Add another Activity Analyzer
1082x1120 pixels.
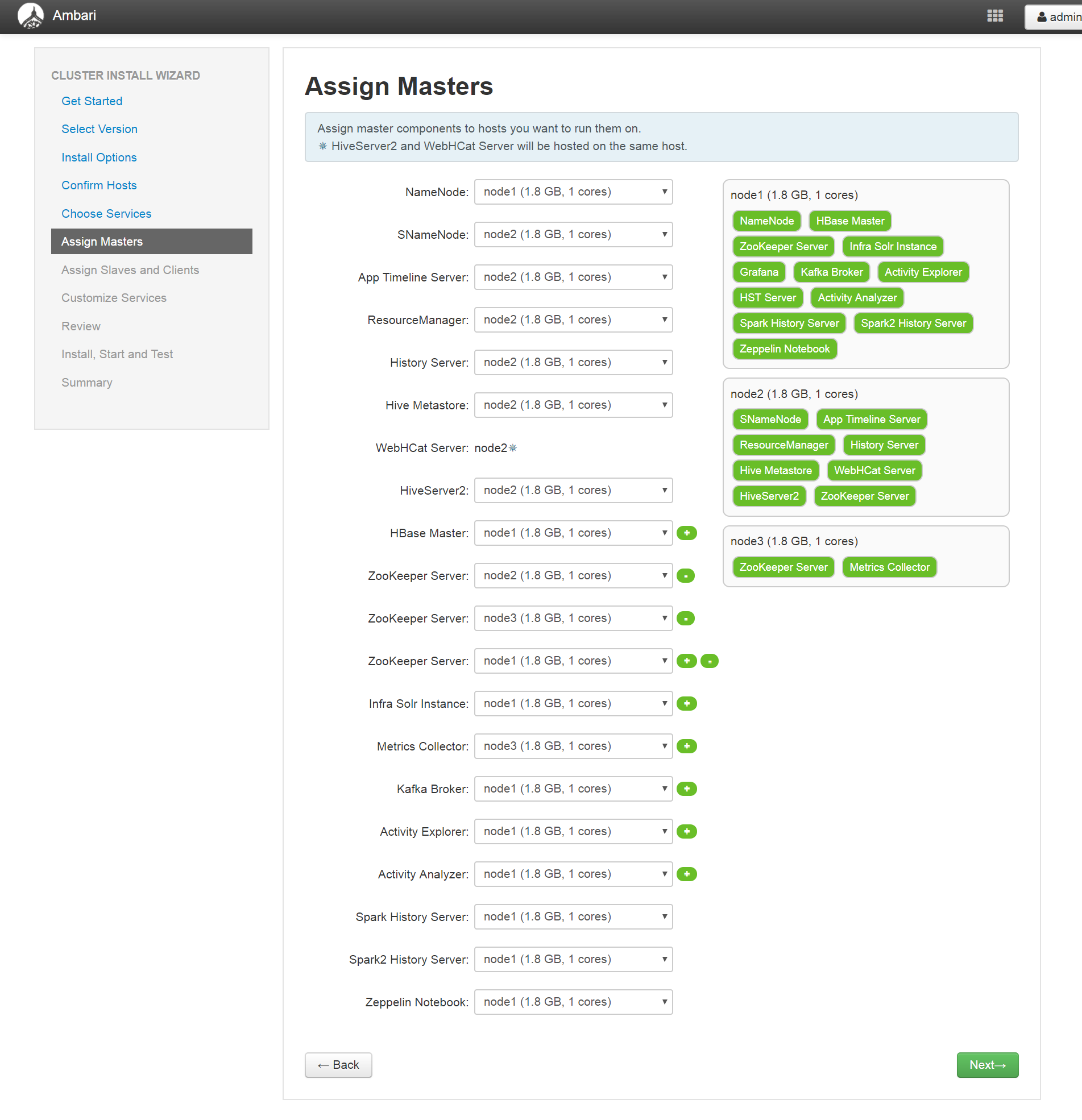coord(686,874)
